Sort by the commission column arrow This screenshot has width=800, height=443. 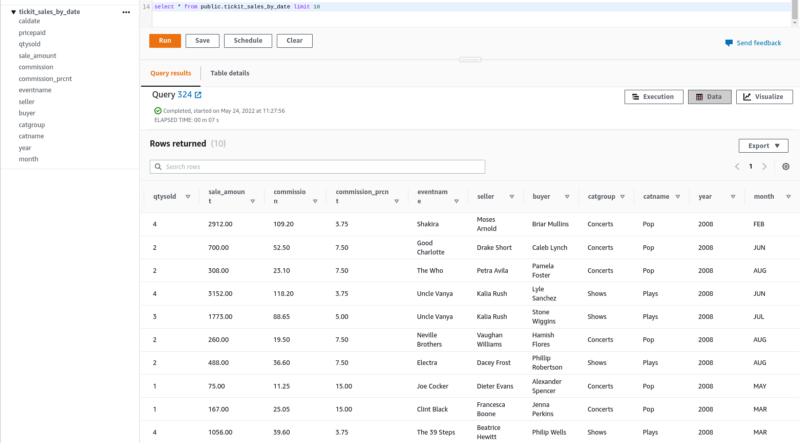tap(315, 201)
